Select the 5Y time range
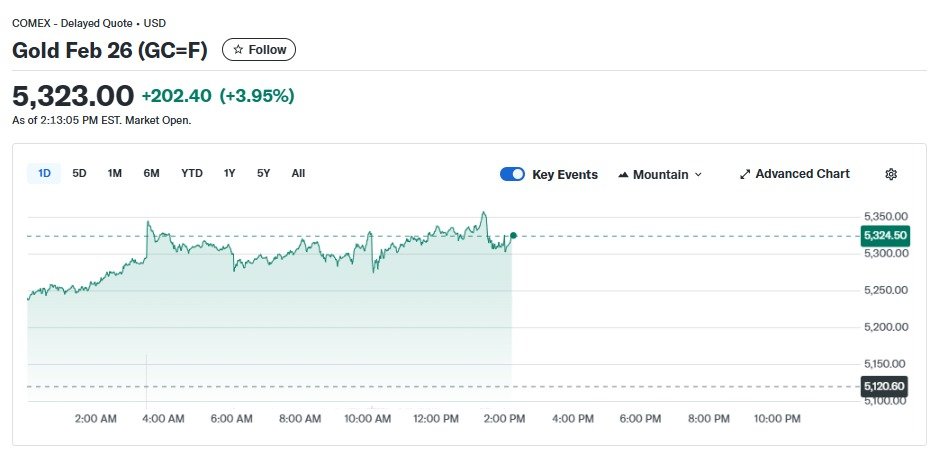This screenshot has height=454, width=942. pyautogui.click(x=263, y=173)
